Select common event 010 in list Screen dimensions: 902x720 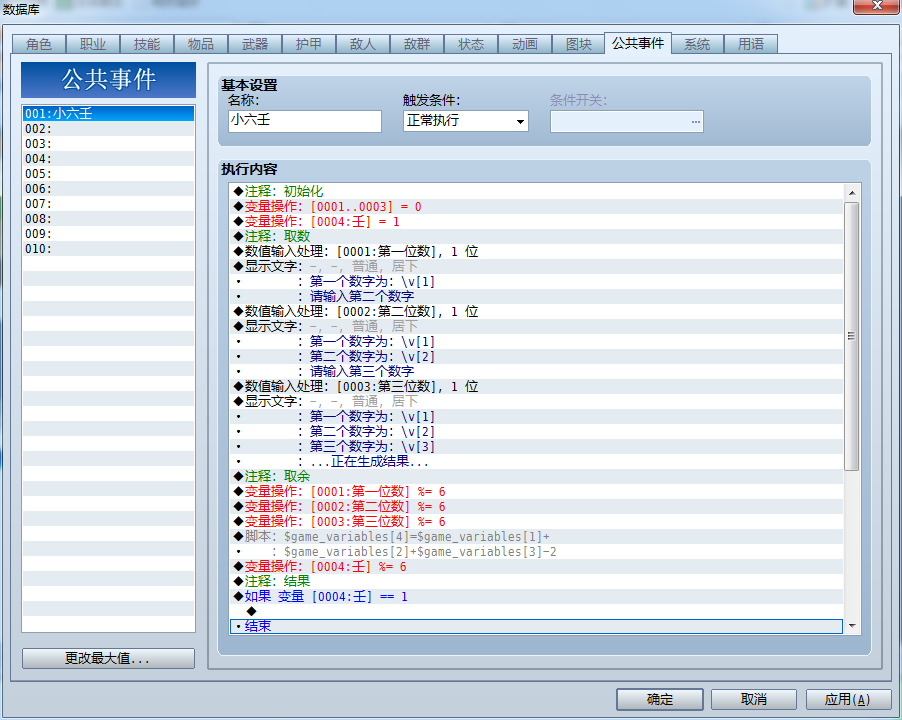[108, 248]
